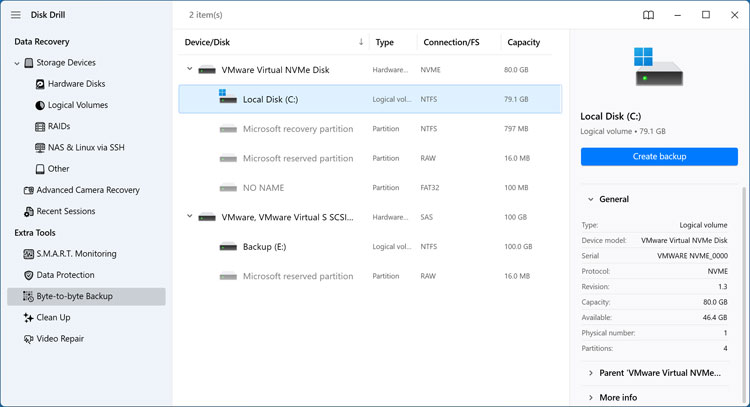Screen dimensions: 750x407
Task: Click the Data Protection shield icon
Action: click(x=29, y=275)
